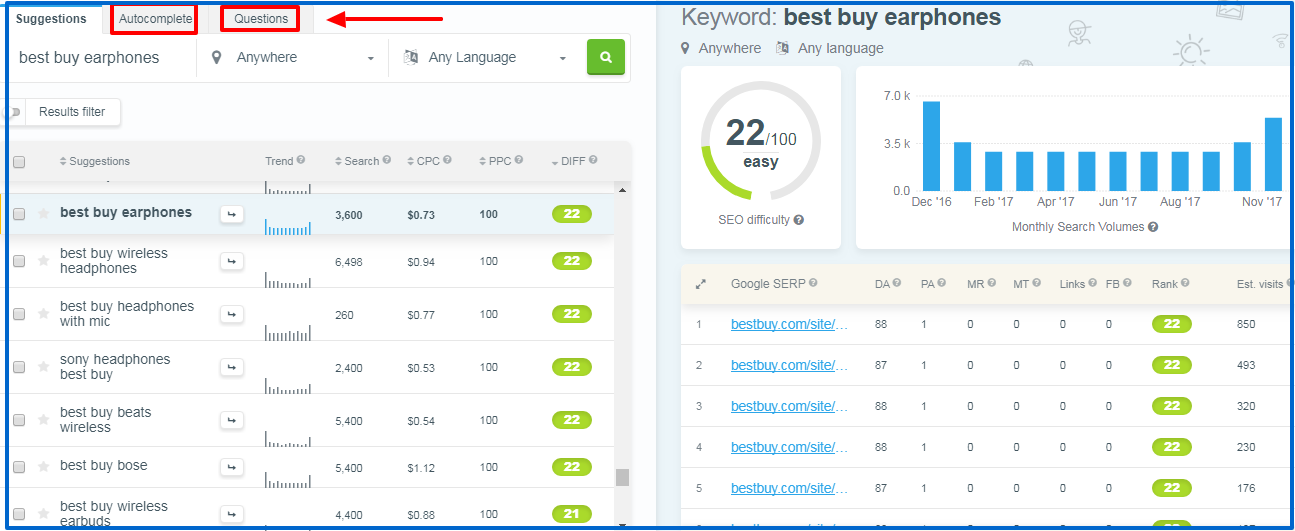Click the keyword search input field
The image size is (1295, 531).
tap(104, 58)
